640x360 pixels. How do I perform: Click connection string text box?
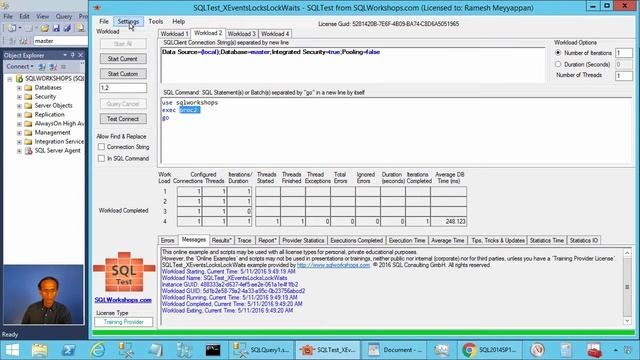point(353,65)
